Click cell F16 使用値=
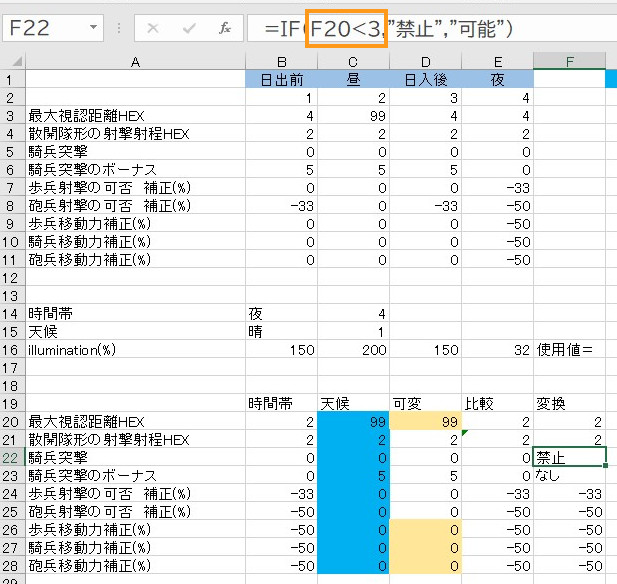The width and height of the screenshot is (617, 584). pyautogui.click(x=569, y=350)
